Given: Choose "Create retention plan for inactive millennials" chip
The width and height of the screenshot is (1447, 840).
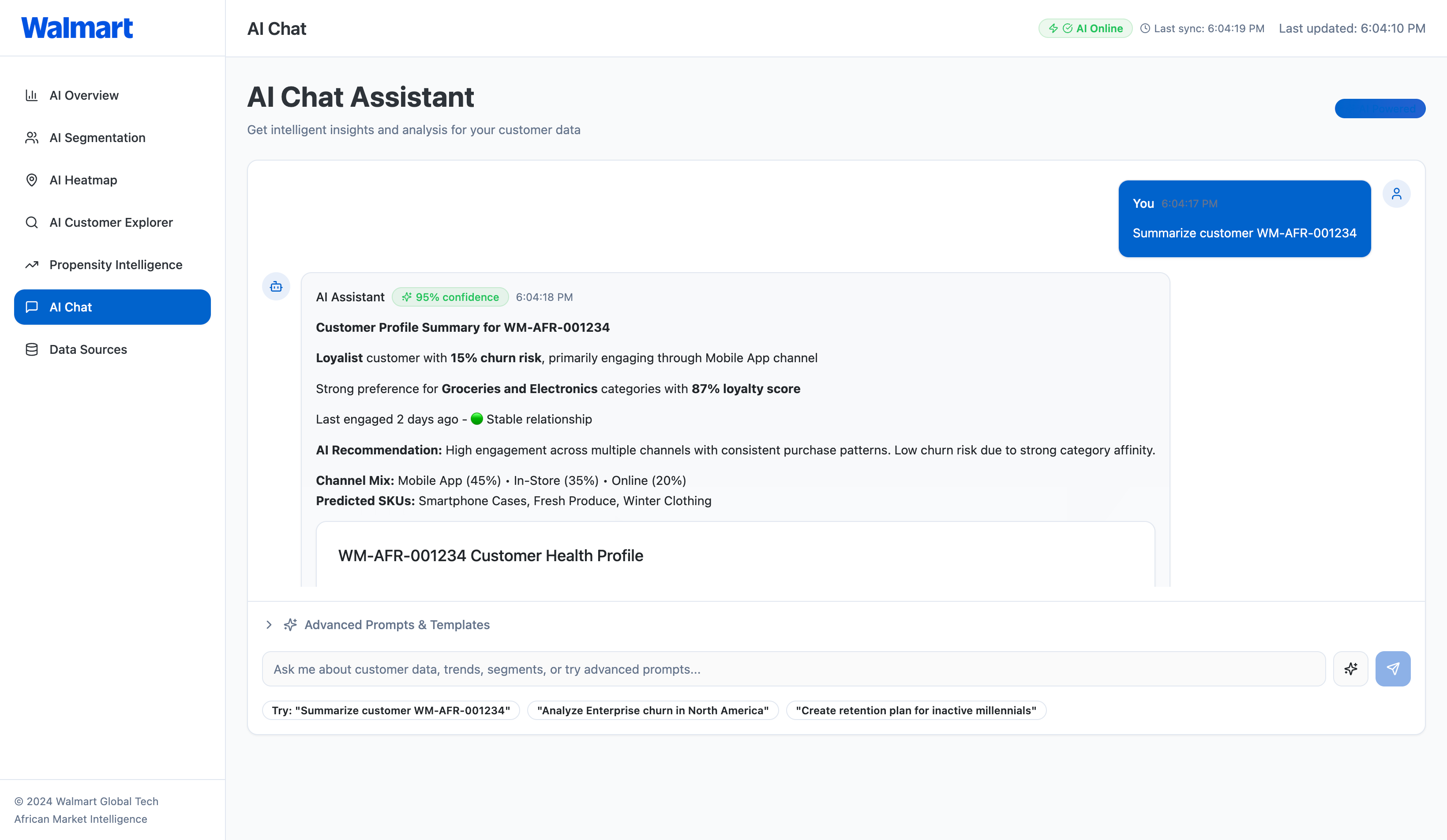Looking at the screenshot, I should coord(916,710).
